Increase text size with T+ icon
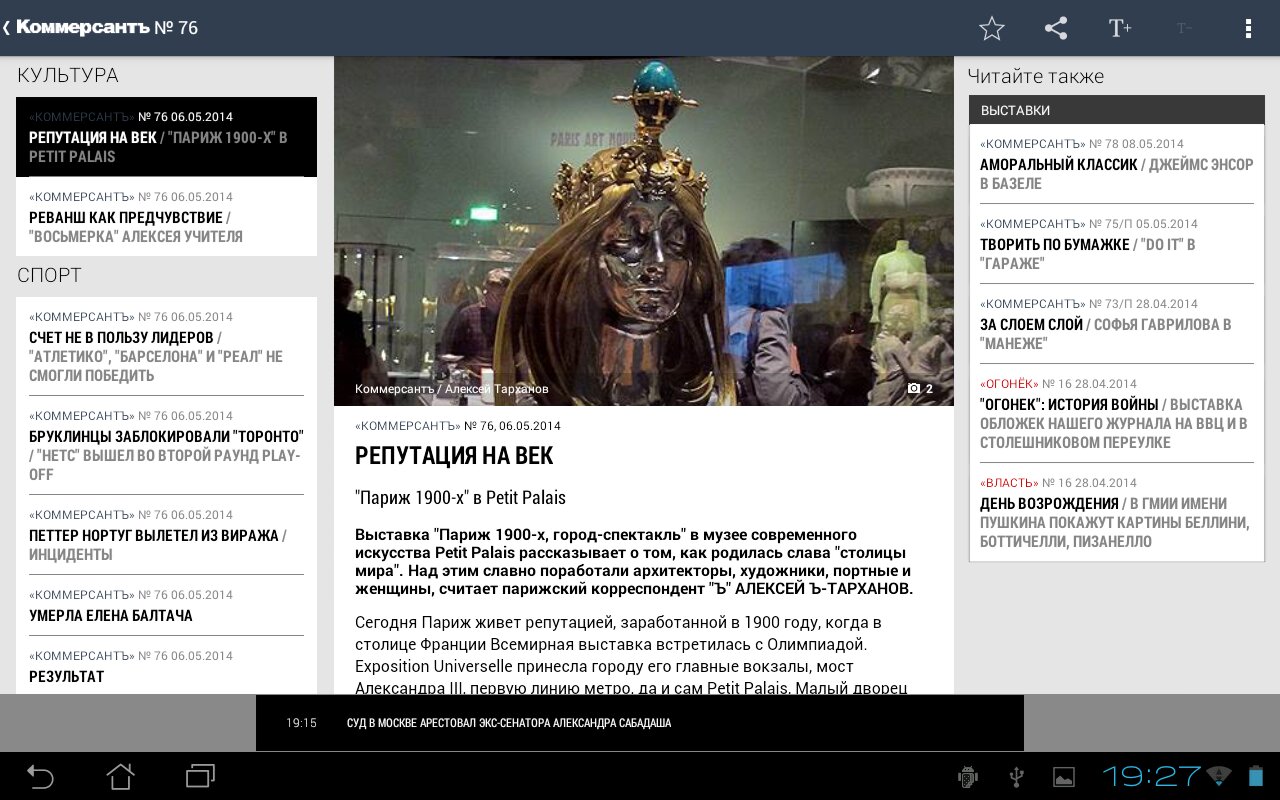Image resolution: width=1280 pixels, height=800 pixels. coord(1119,28)
